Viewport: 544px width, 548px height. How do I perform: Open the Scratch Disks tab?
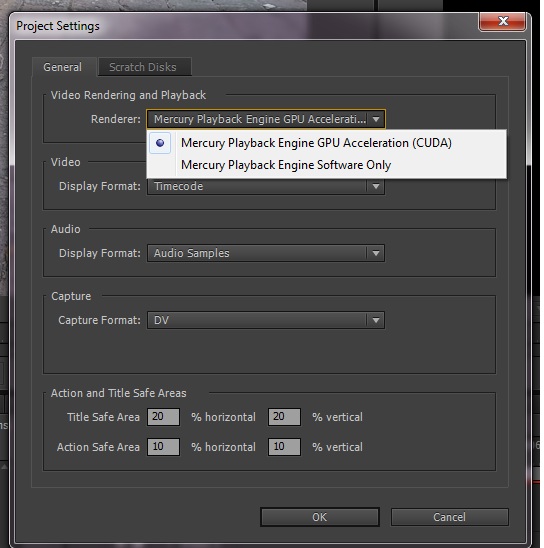coord(144,67)
